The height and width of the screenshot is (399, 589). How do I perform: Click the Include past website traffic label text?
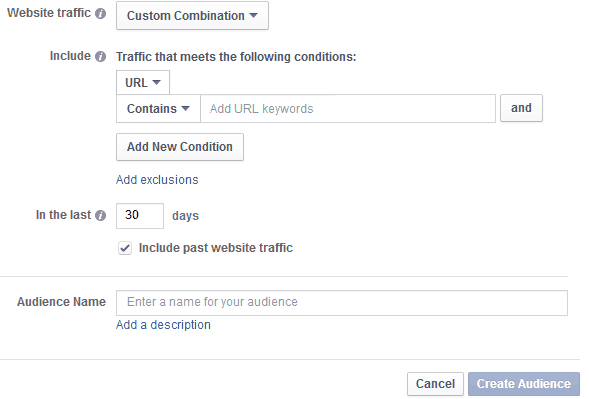216,248
